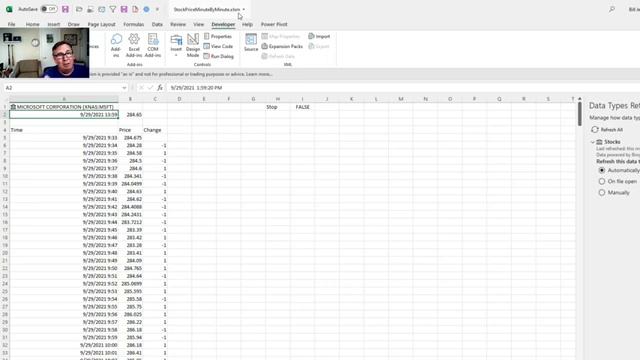Select the Time header cell
The image size is (640, 360).
(x=64, y=130)
